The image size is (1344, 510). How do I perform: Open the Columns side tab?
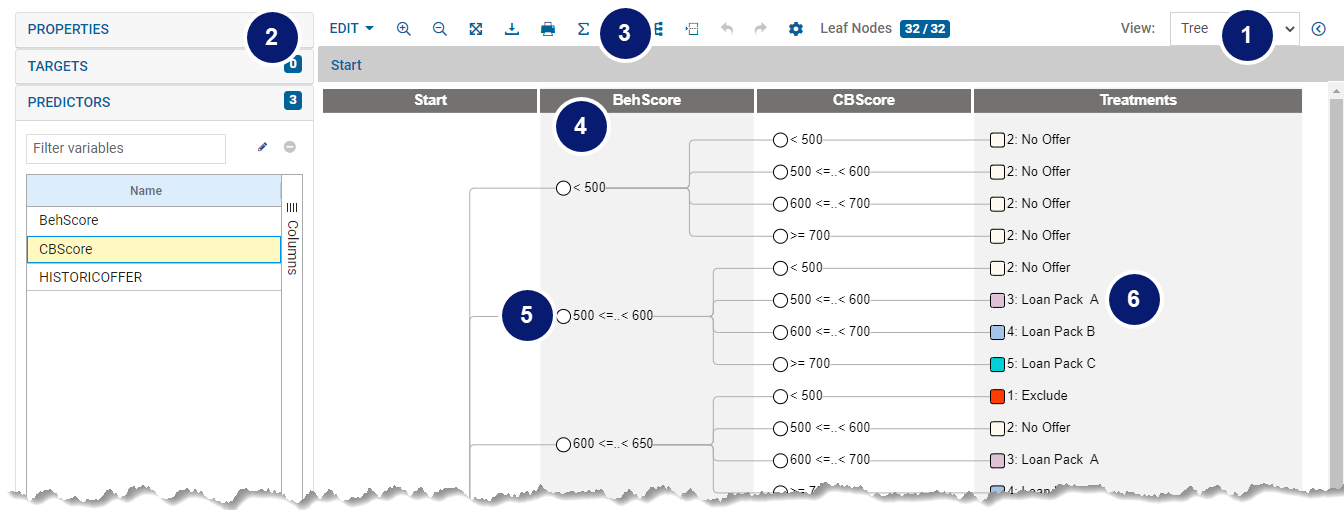coord(292,238)
